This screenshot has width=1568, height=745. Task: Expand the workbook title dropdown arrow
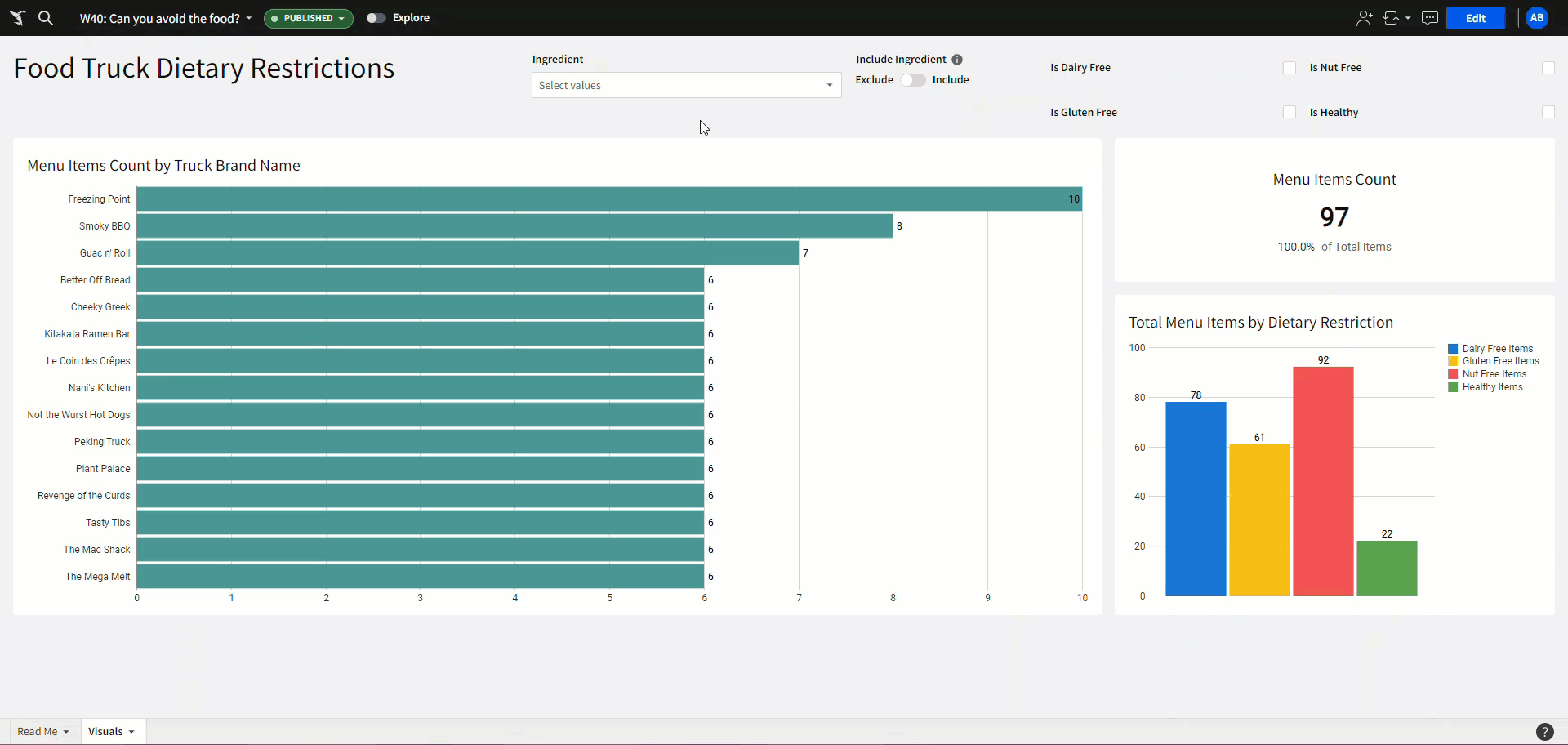pos(249,18)
